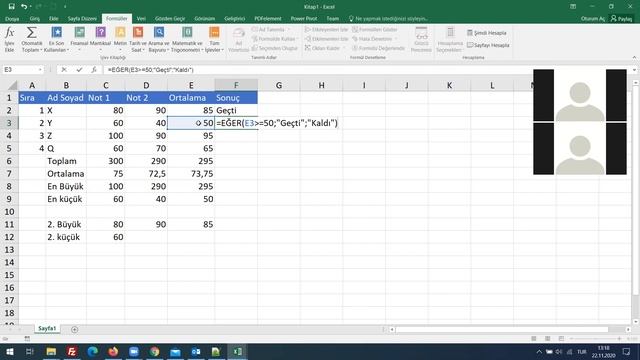Add a new sheet with plus icon
Image resolution: width=640 pixels, height=360 pixels.
[74, 329]
